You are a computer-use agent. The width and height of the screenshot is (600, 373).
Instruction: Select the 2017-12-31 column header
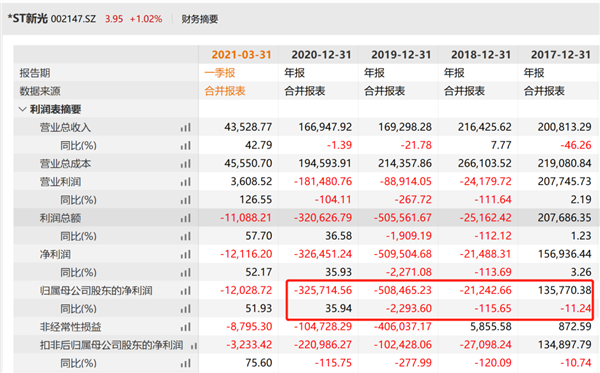tap(561, 55)
